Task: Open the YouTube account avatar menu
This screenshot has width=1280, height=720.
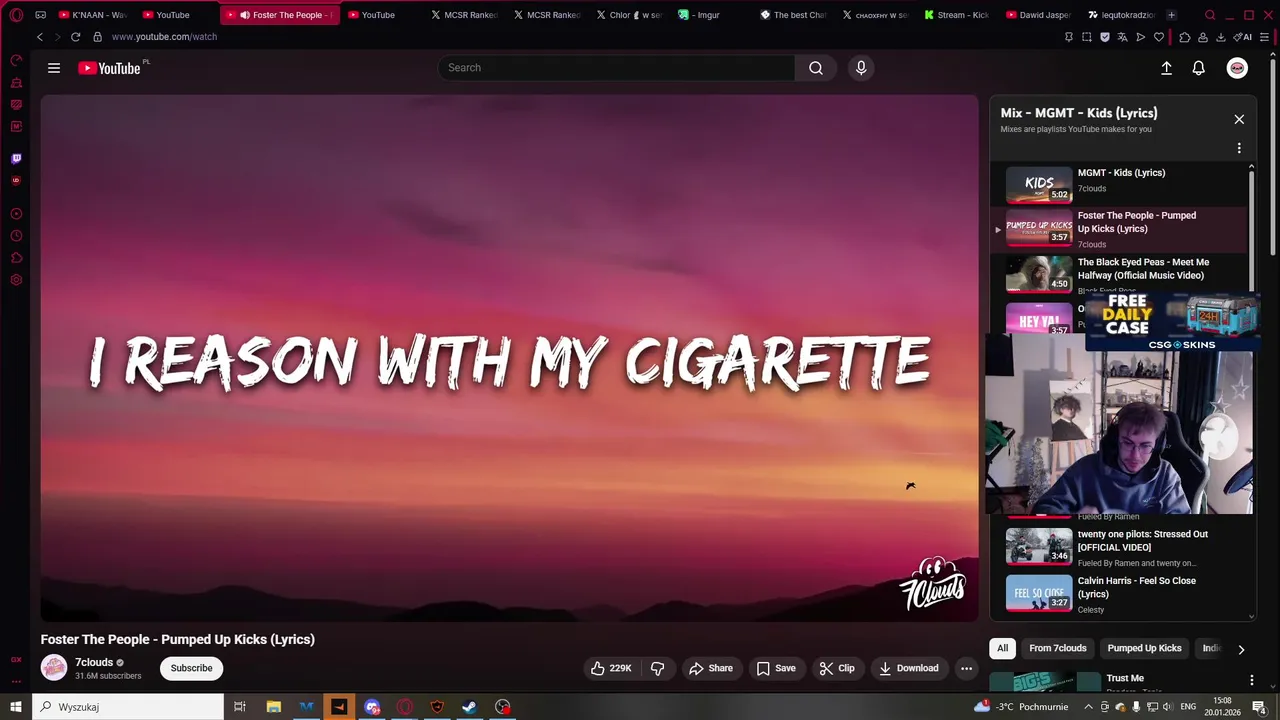Action: tap(1237, 68)
